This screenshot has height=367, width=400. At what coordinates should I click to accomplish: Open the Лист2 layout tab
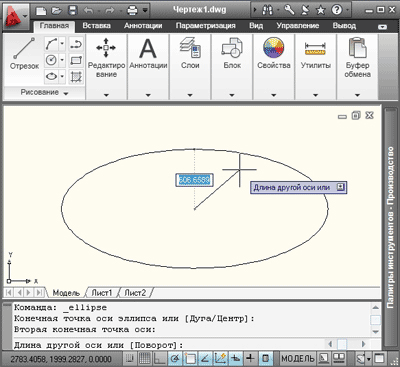135,293
